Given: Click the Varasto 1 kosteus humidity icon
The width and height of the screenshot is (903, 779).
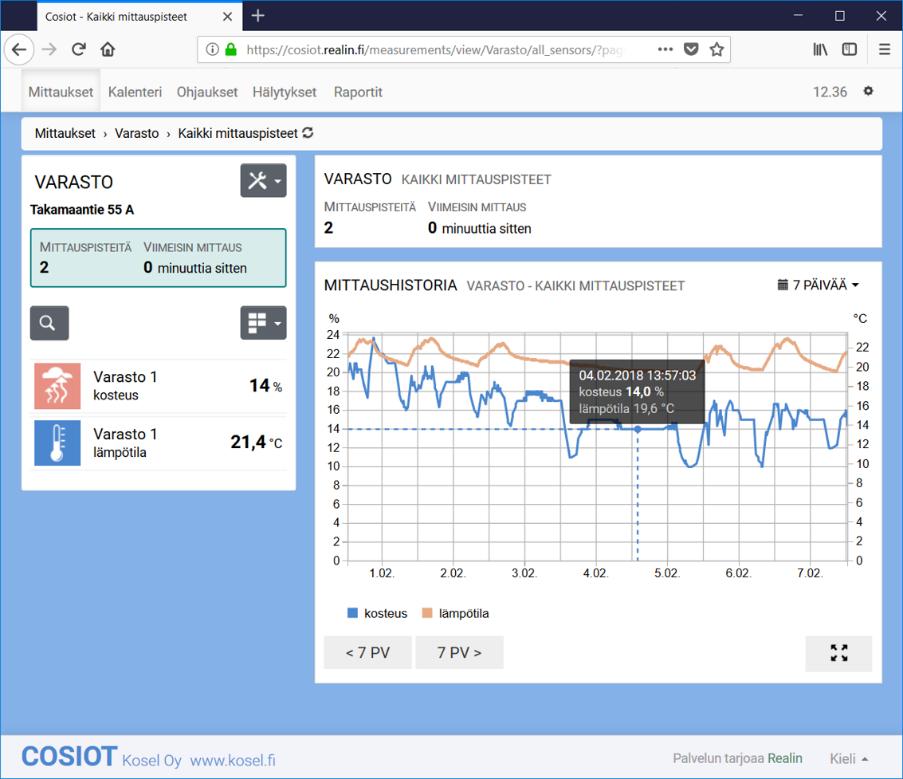Looking at the screenshot, I should 57,386.
